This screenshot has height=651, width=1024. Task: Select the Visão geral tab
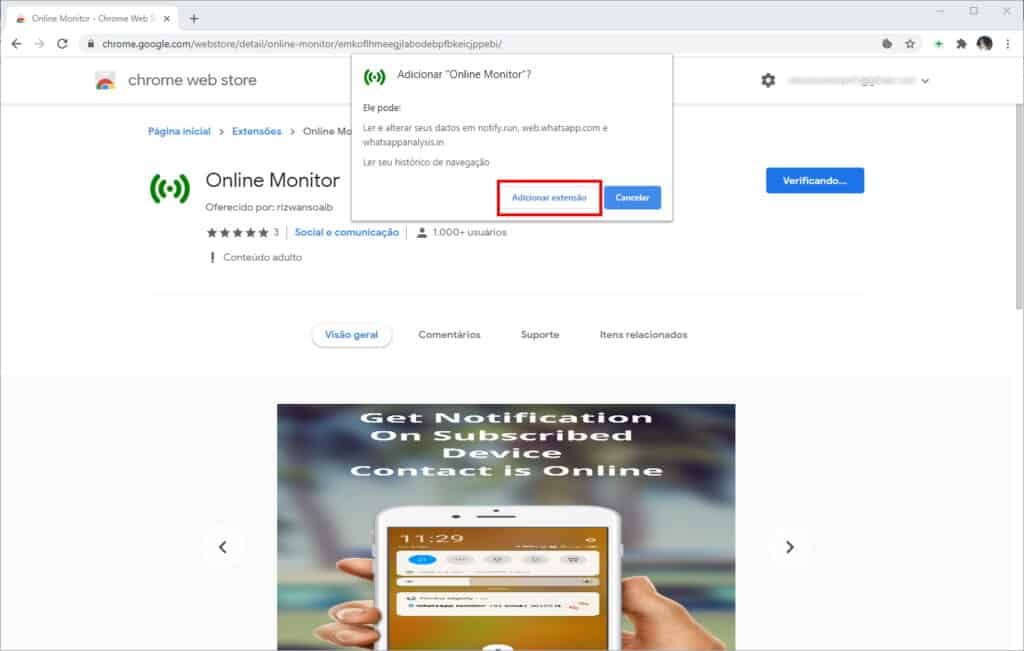pos(351,335)
